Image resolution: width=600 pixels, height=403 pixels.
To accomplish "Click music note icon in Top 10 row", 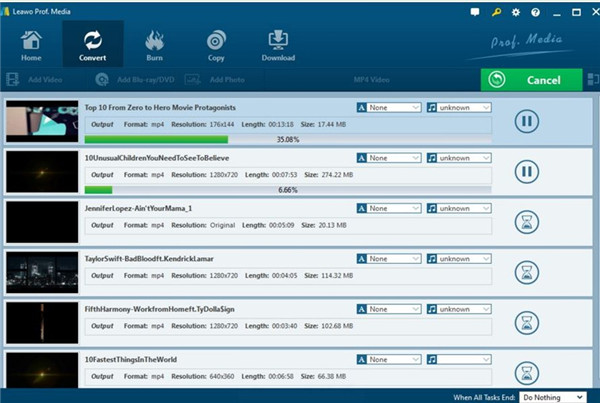I will pyautogui.click(x=432, y=108).
